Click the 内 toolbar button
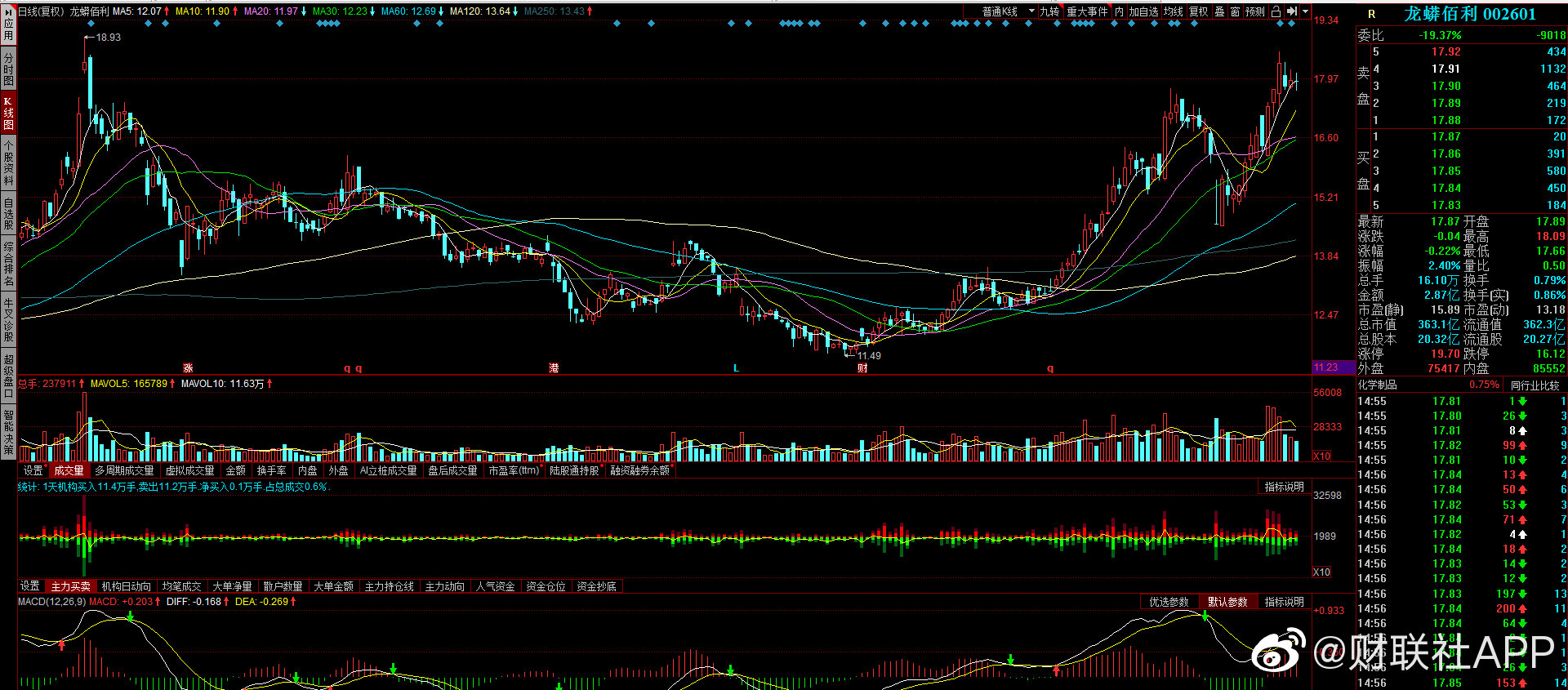 coord(1119,11)
